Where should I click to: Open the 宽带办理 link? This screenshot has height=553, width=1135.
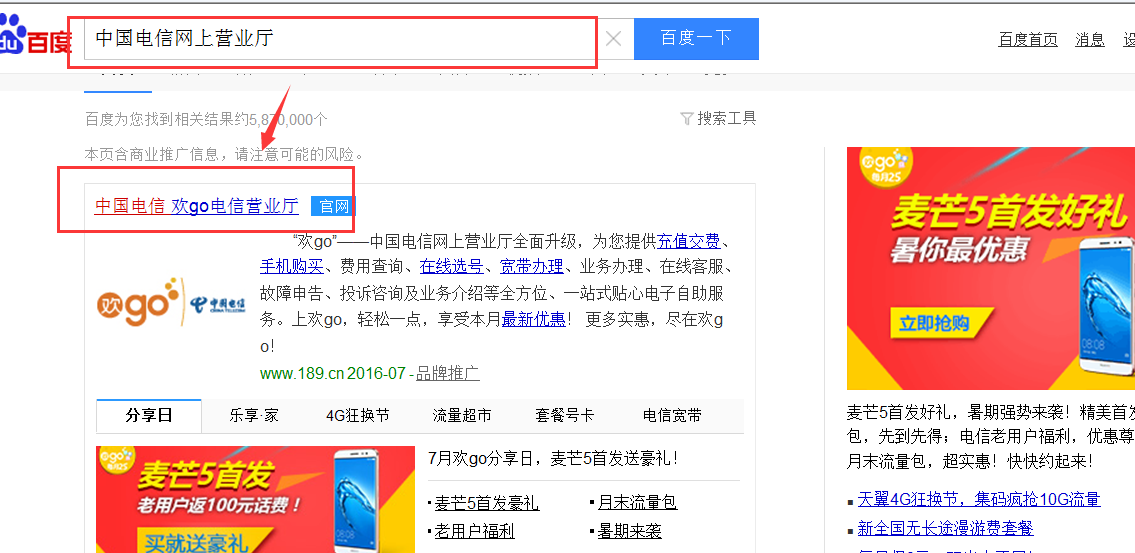(x=531, y=266)
